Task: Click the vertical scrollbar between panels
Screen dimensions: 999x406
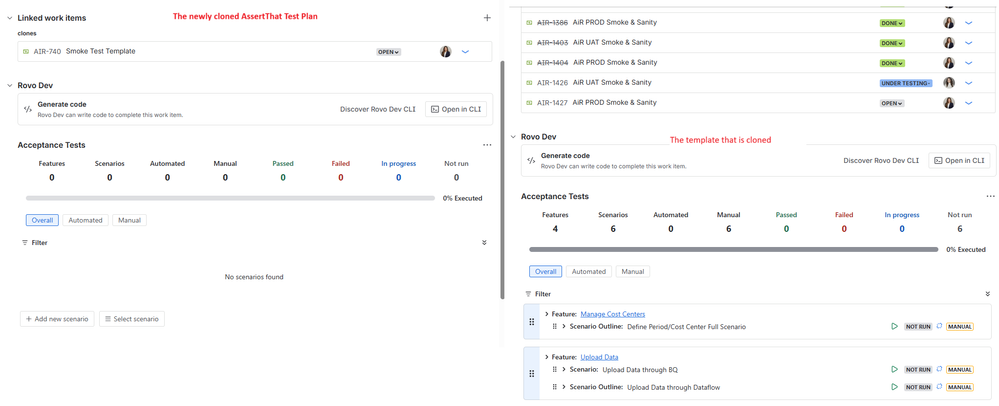Action: click(x=502, y=180)
